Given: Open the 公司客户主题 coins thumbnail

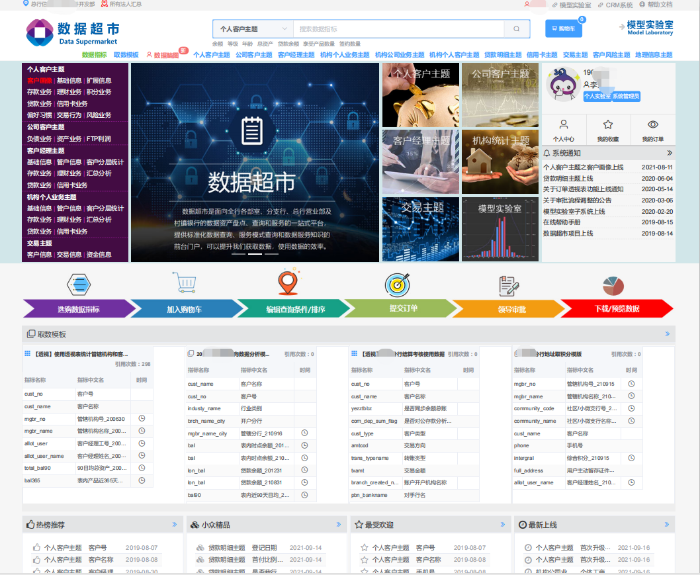Looking at the screenshot, I should click(500, 95).
